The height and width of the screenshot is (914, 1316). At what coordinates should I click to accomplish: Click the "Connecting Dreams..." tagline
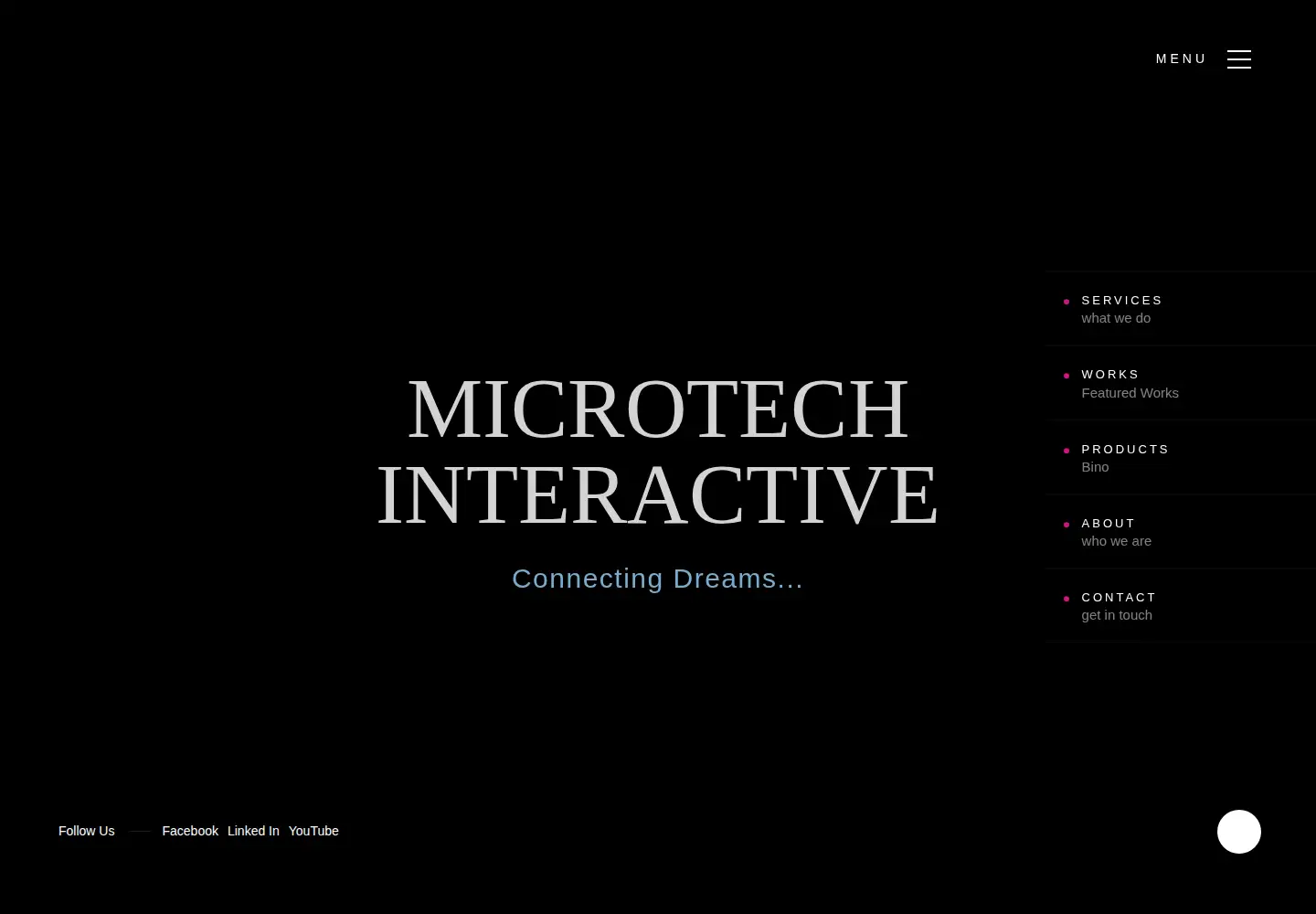tap(658, 579)
